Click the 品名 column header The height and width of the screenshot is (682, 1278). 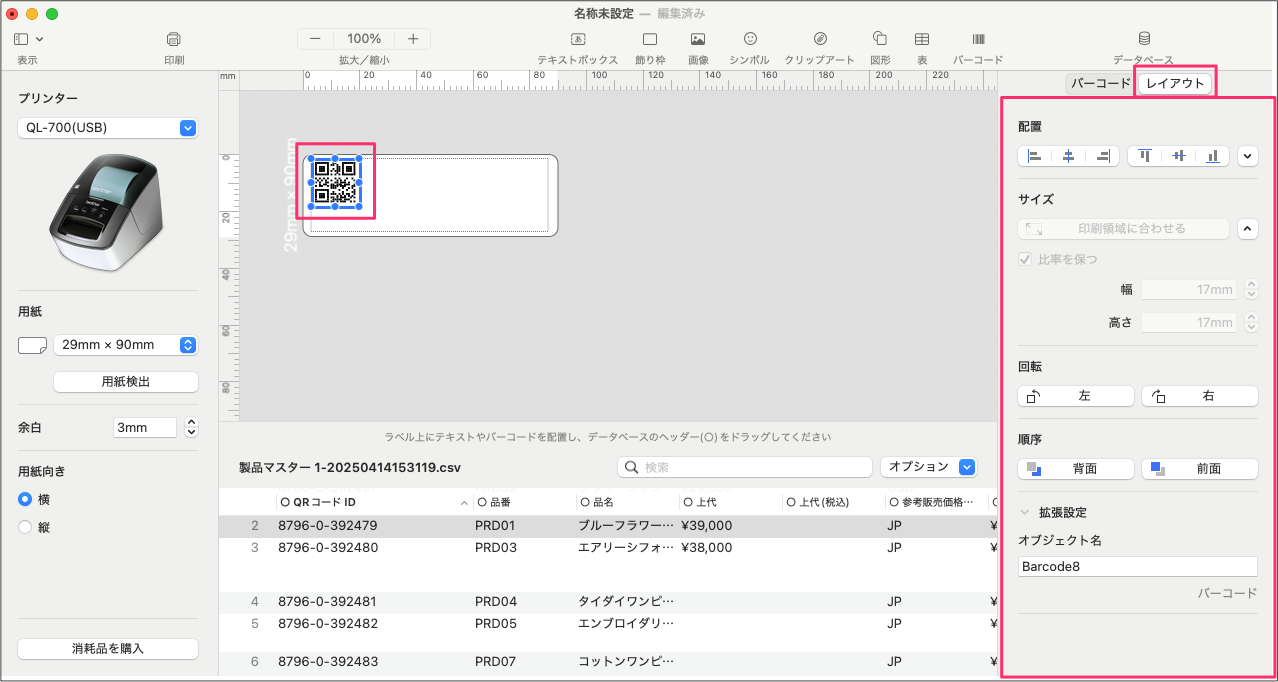[627, 502]
